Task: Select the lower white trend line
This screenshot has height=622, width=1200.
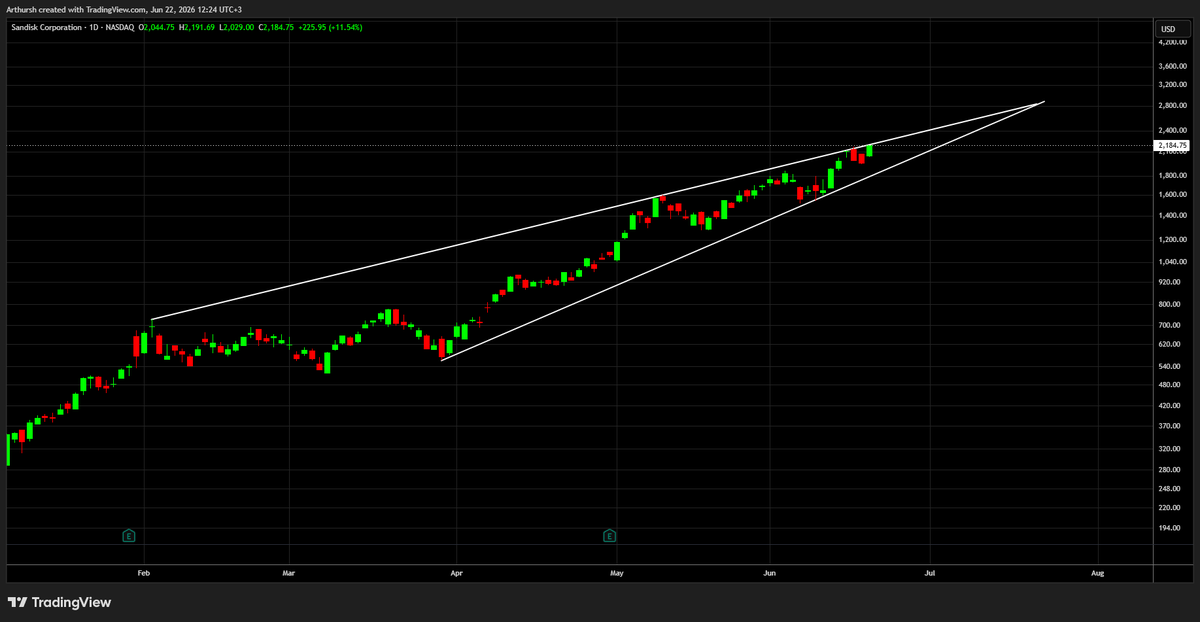Action: click(745, 231)
